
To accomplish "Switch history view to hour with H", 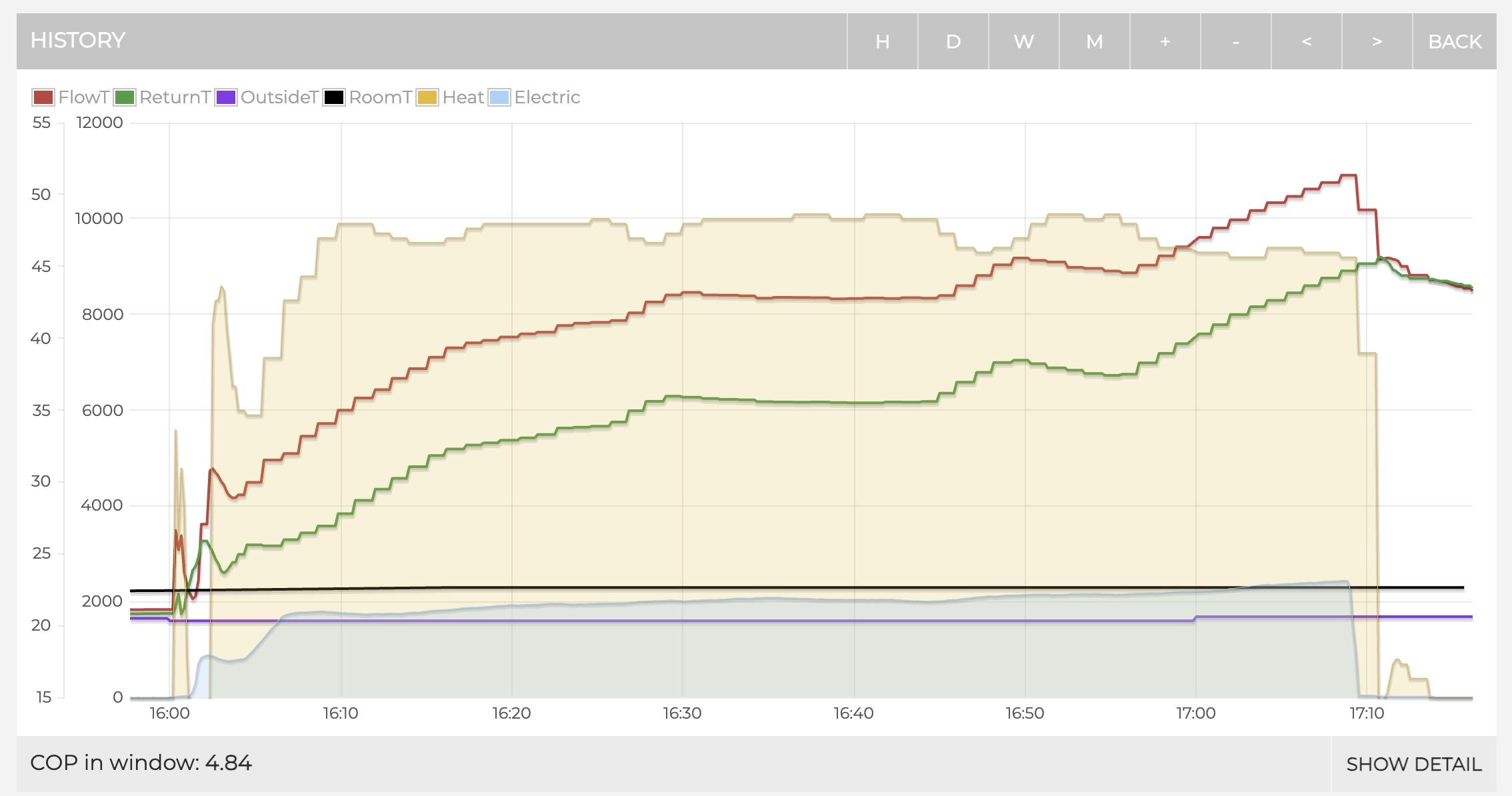I will click(x=882, y=41).
